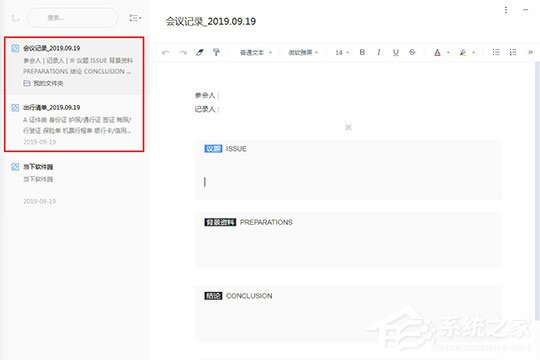
Task: Open the note list sort options dropdown
Action: tap(135, 18)
